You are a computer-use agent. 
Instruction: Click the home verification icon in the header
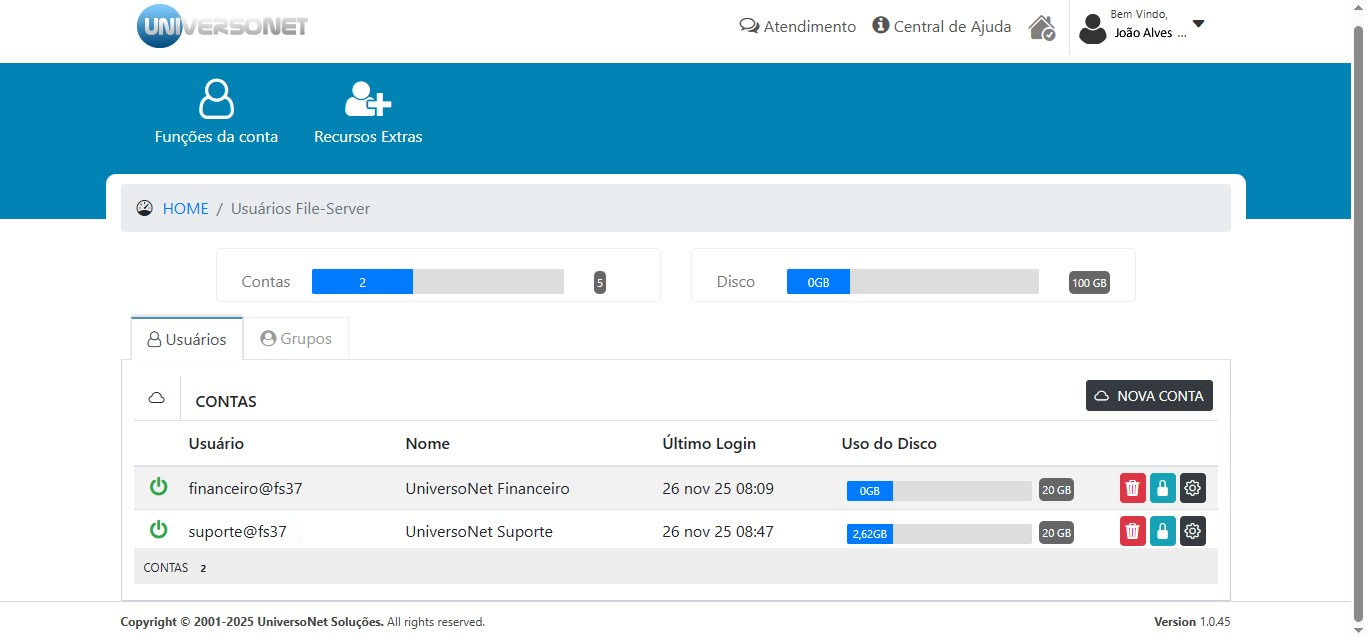click(1041, 27)
